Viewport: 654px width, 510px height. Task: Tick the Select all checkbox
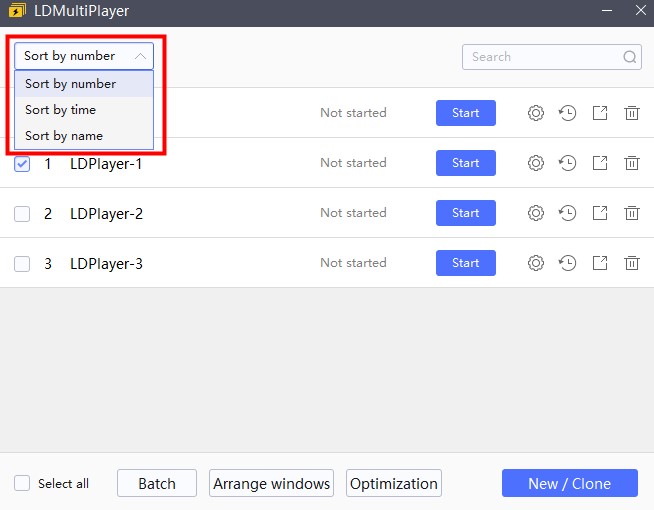[22, 483]
